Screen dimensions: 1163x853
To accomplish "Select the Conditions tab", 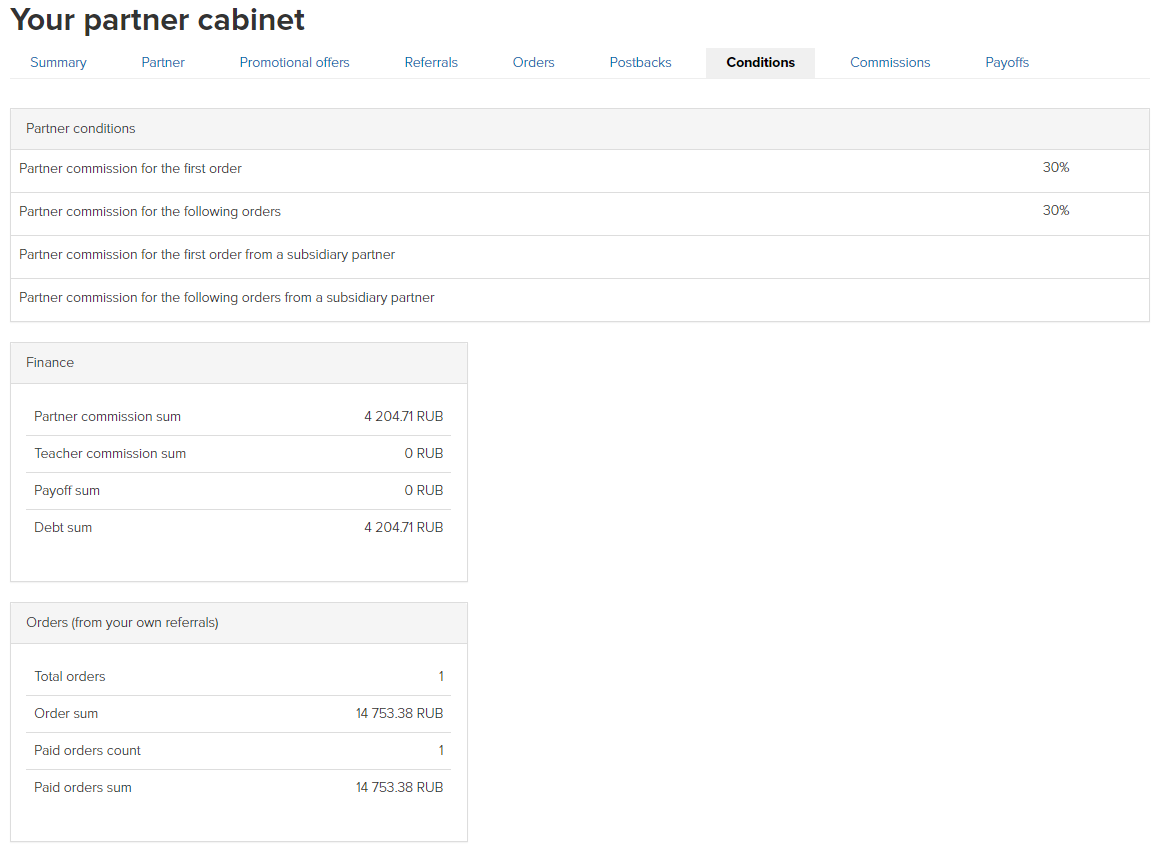I will (760, 63).
